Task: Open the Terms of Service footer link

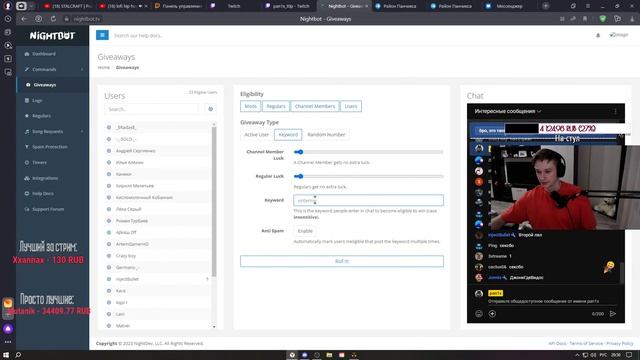Action: click(x=586, y=343)
